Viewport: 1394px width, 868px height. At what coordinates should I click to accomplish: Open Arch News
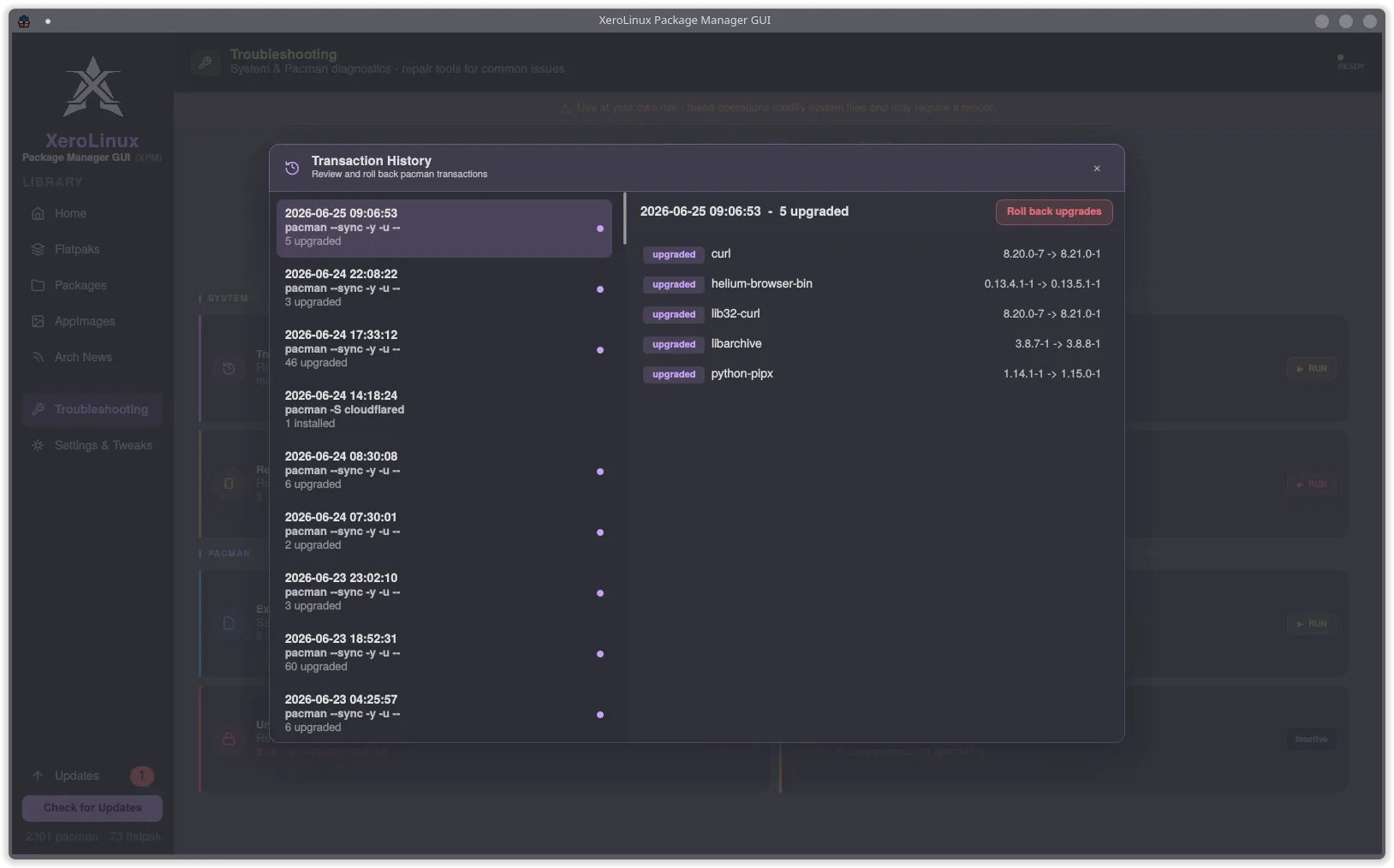pyautogui.click(x=92, y=358)
